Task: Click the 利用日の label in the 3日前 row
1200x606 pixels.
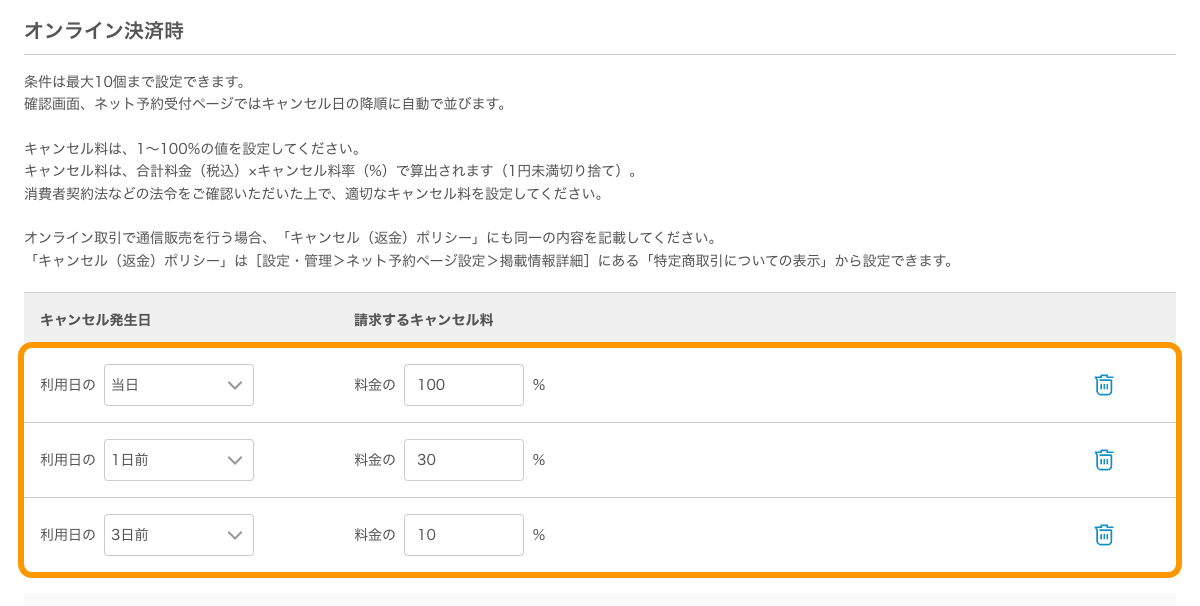Action: (68, 535)
